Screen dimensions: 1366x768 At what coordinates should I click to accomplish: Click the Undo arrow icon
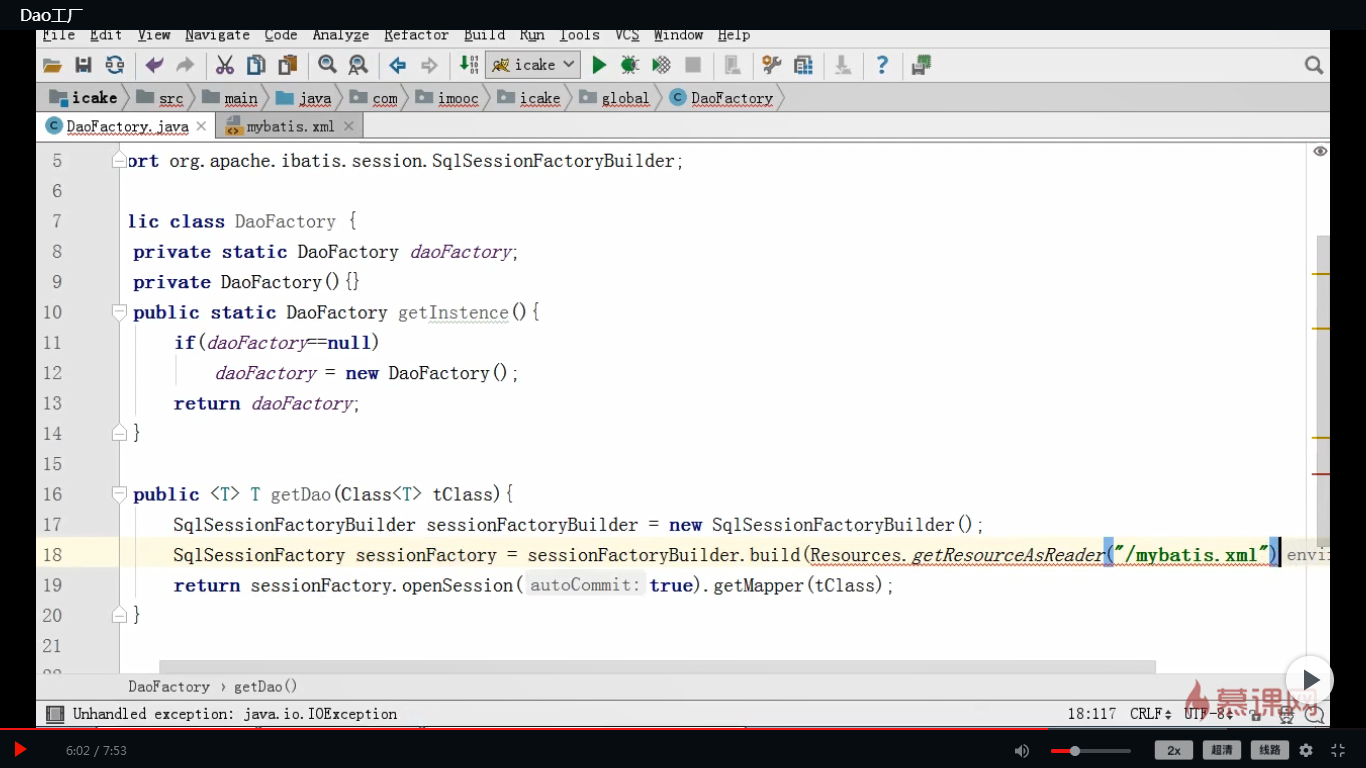pyautogui.click(x=154, y=65)
